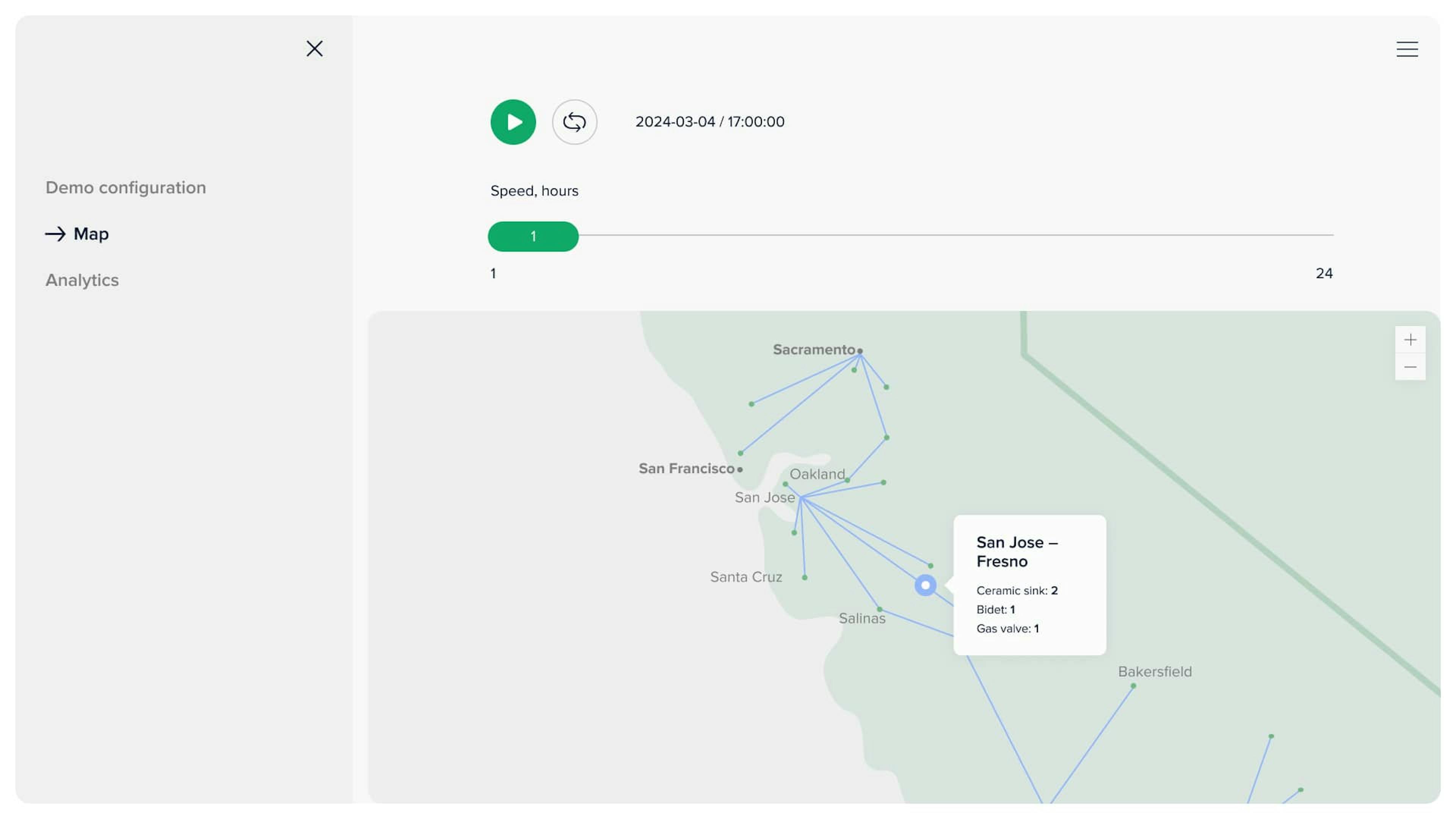
Task: Click the green node near Santa Cruz
Action: pos(804,577)
